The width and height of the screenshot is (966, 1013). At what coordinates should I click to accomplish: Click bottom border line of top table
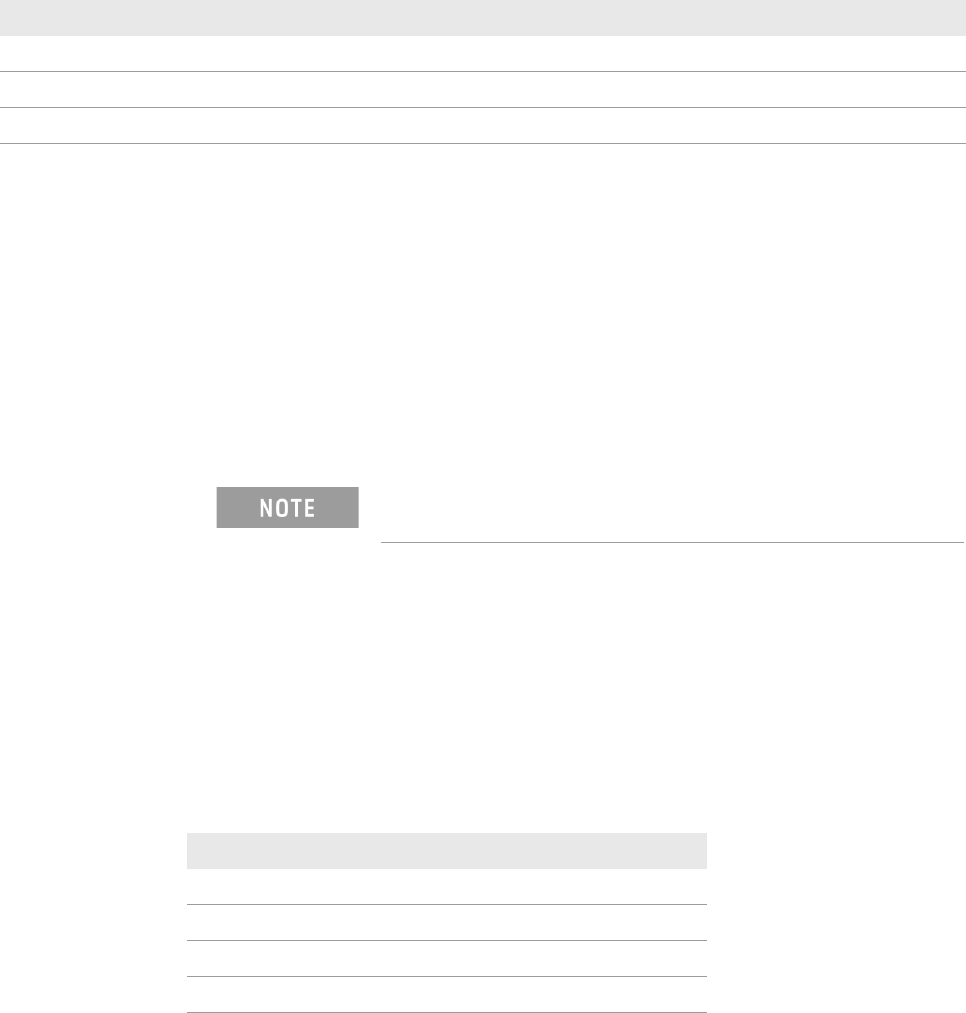[483, 143]
